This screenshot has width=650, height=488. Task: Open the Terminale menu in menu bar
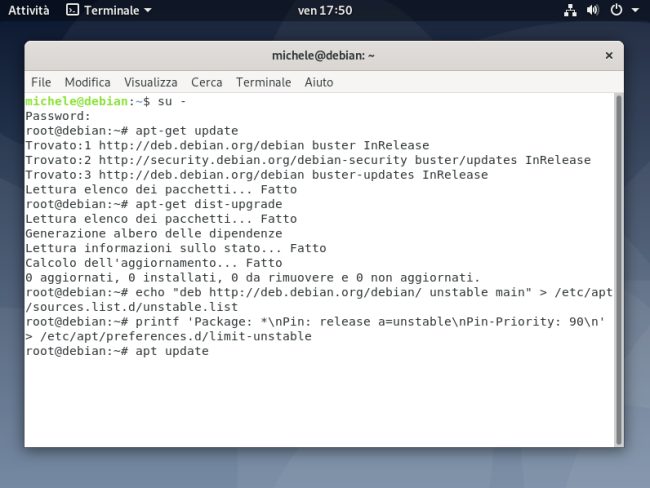[x=264, y=82]
